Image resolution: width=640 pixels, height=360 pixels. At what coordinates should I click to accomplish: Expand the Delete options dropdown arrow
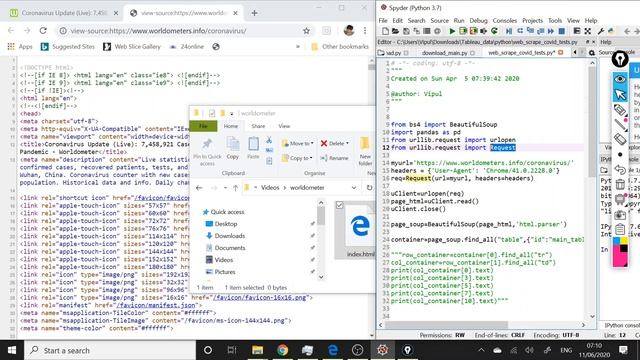pyautogui.click(x=347, y=143)
